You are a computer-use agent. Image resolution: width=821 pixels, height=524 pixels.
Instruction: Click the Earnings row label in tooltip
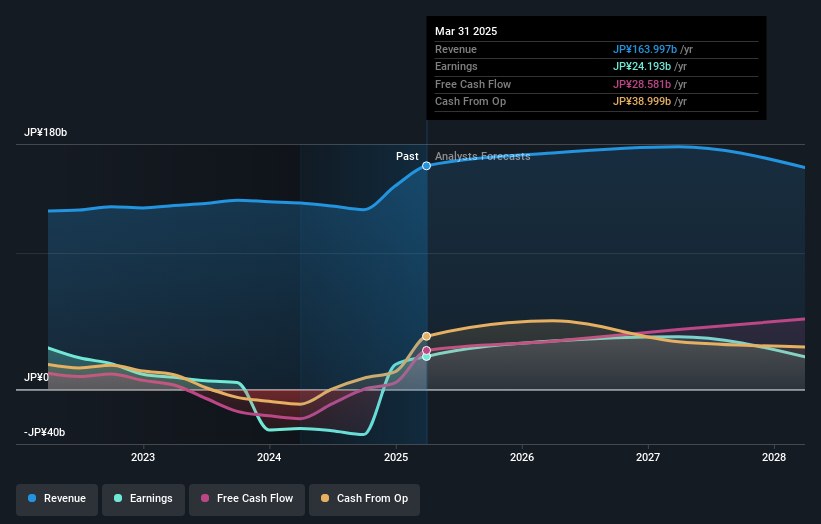point(457,66)
